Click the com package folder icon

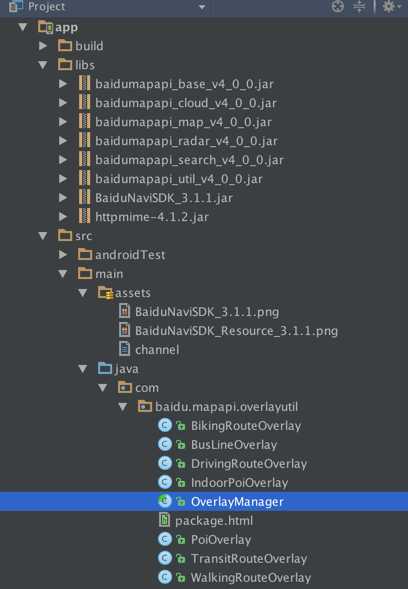pos(125,387)
